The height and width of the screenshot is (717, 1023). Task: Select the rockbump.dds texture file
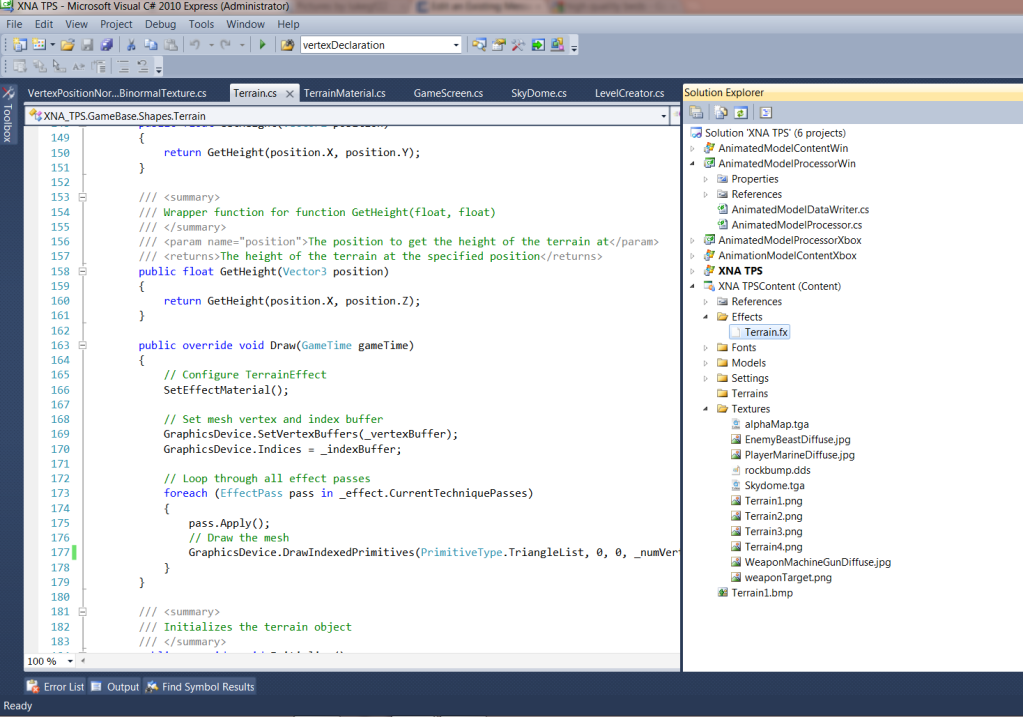pyautogui.click(x=778, y=470)
